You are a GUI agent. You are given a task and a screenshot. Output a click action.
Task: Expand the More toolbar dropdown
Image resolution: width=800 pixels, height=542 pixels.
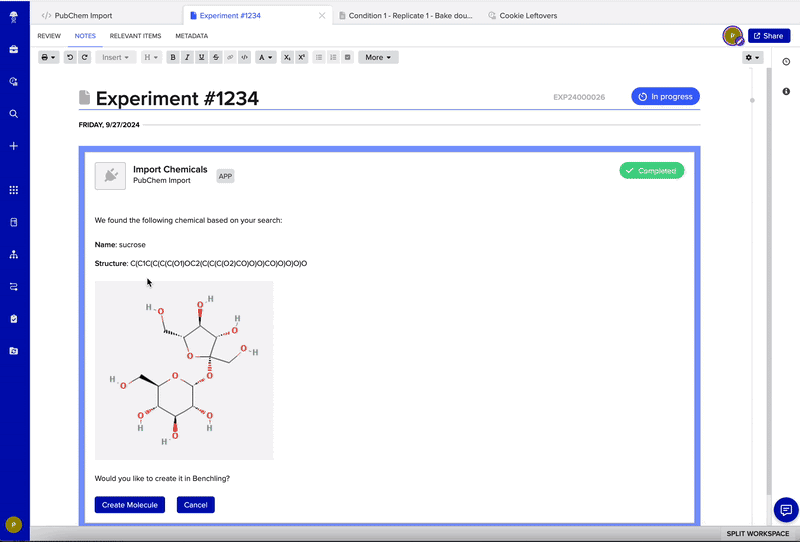click(x=378, y=57)
